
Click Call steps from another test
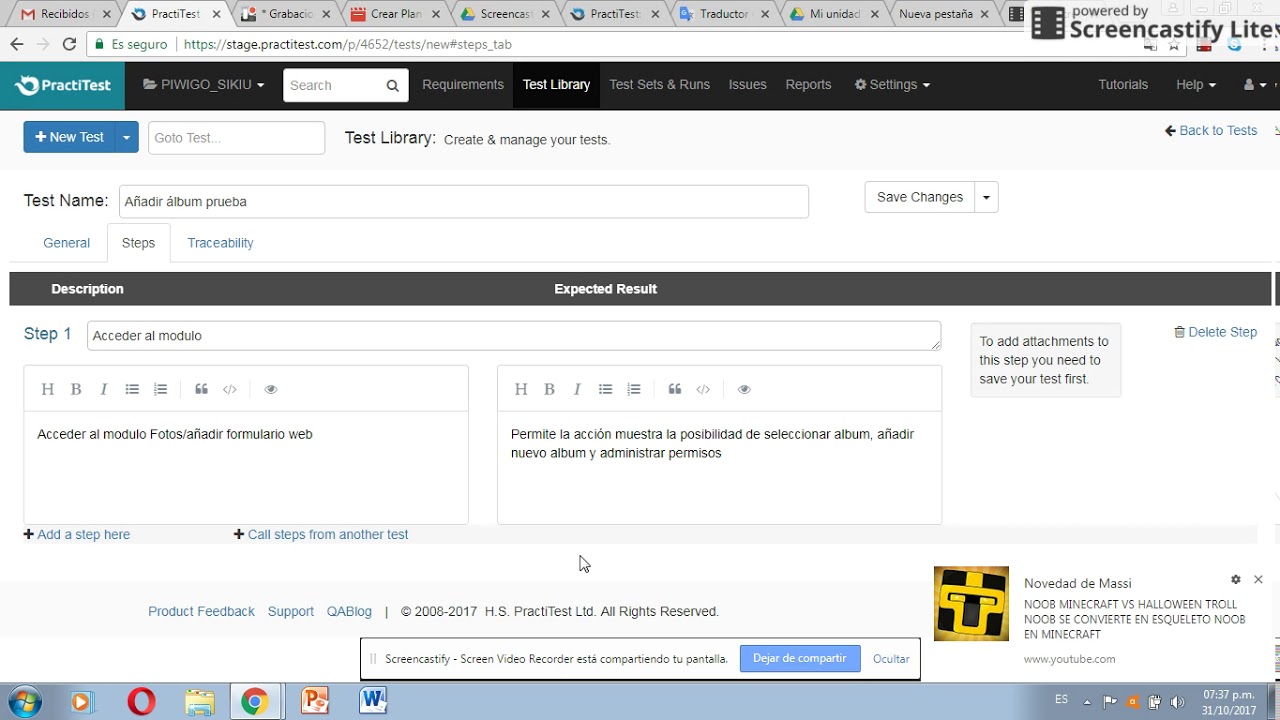pos(321,534)
